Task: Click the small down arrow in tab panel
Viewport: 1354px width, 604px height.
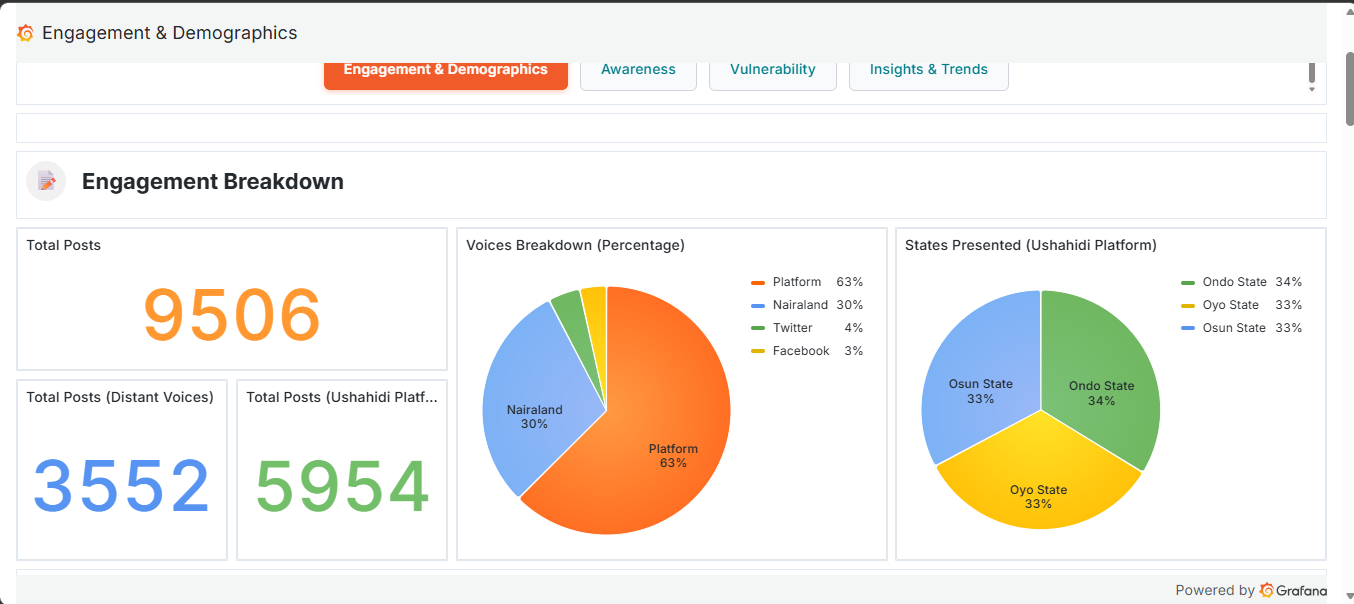Action: (x=1312, y=90)
